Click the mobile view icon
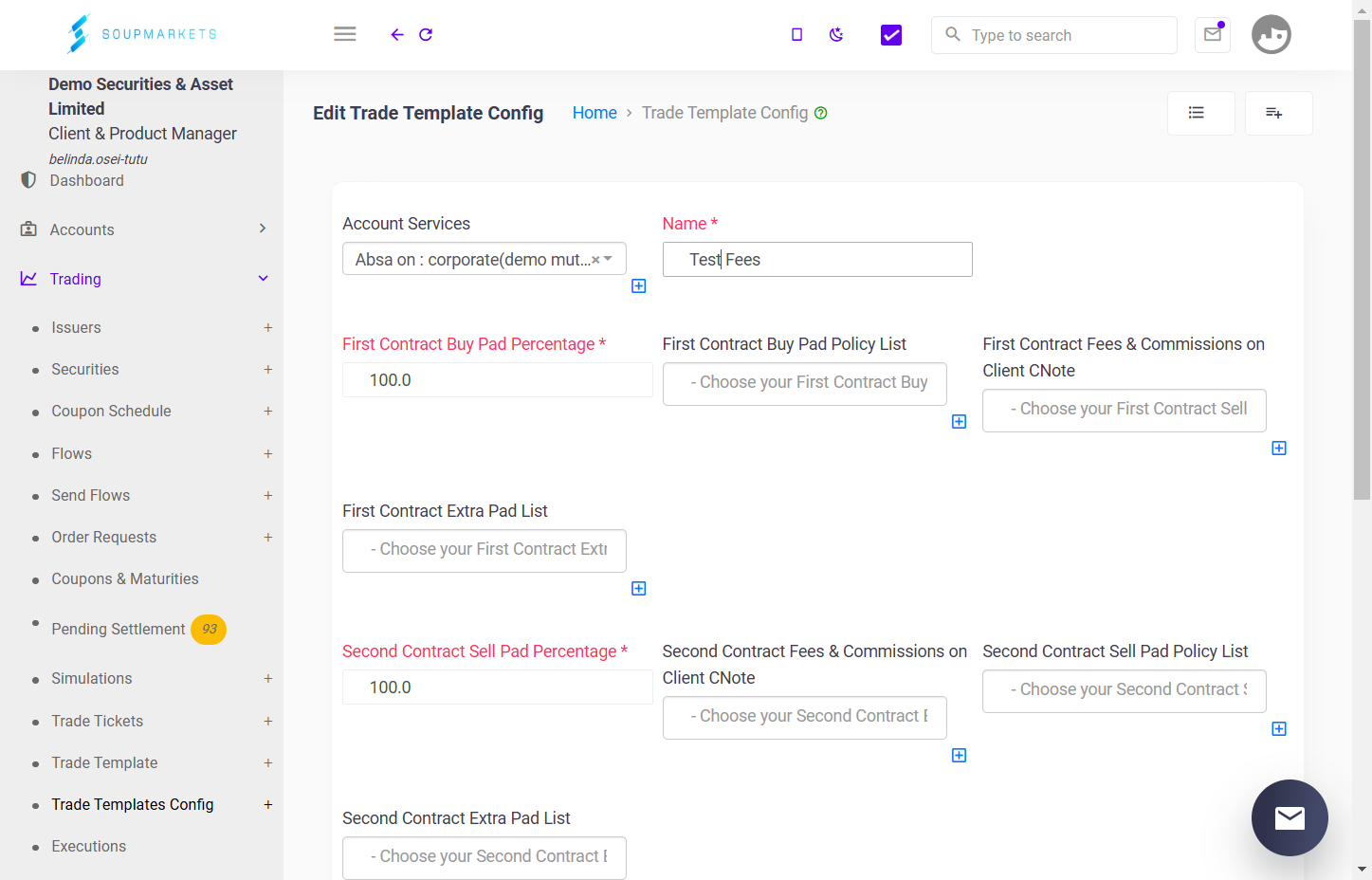This screenshot has width=1372, height=880. 796,35
